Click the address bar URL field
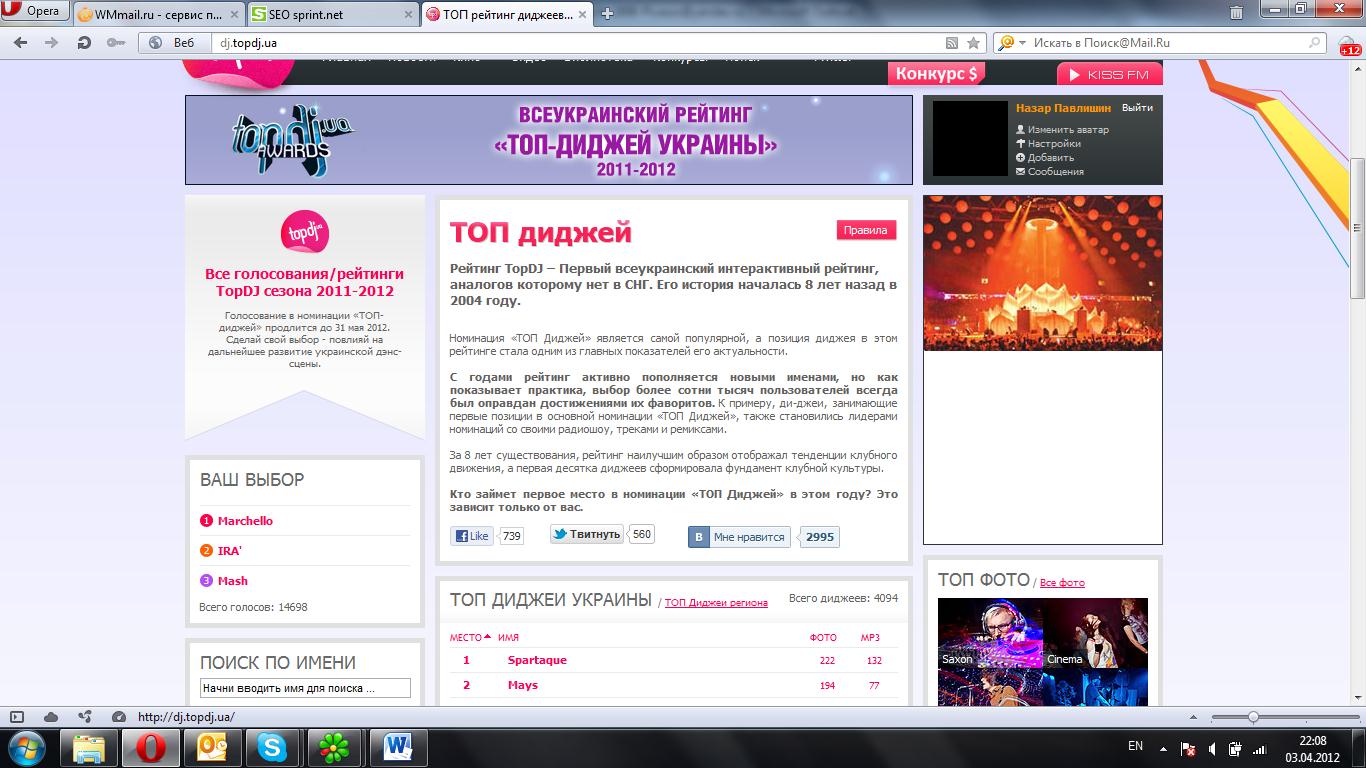The image size is (1366, 768). (577, 43)
